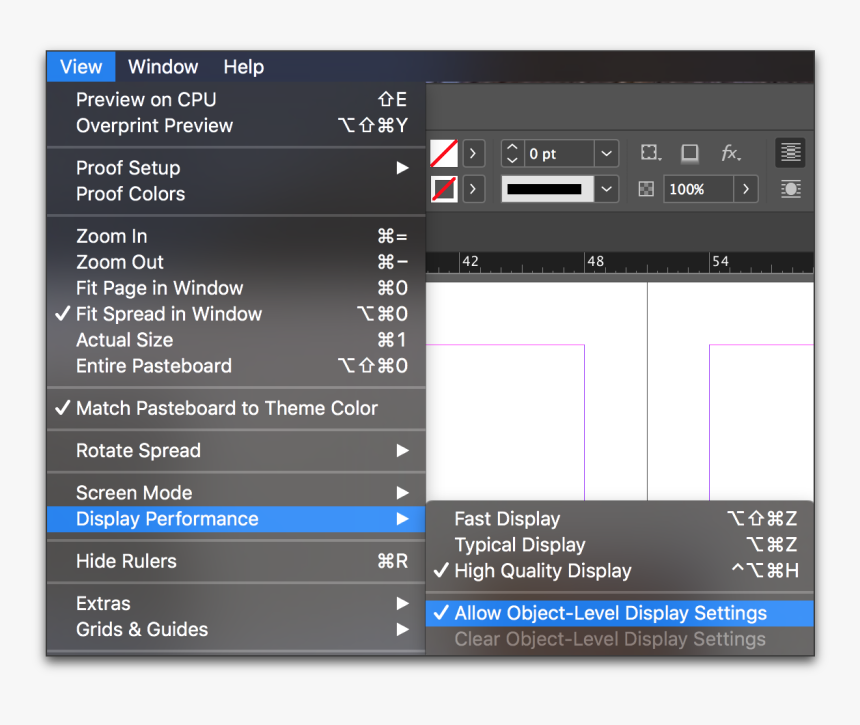This screenshot has height=725, width=860.
Task: Select the stroke swatch with red slash
Action: point(443,189)
